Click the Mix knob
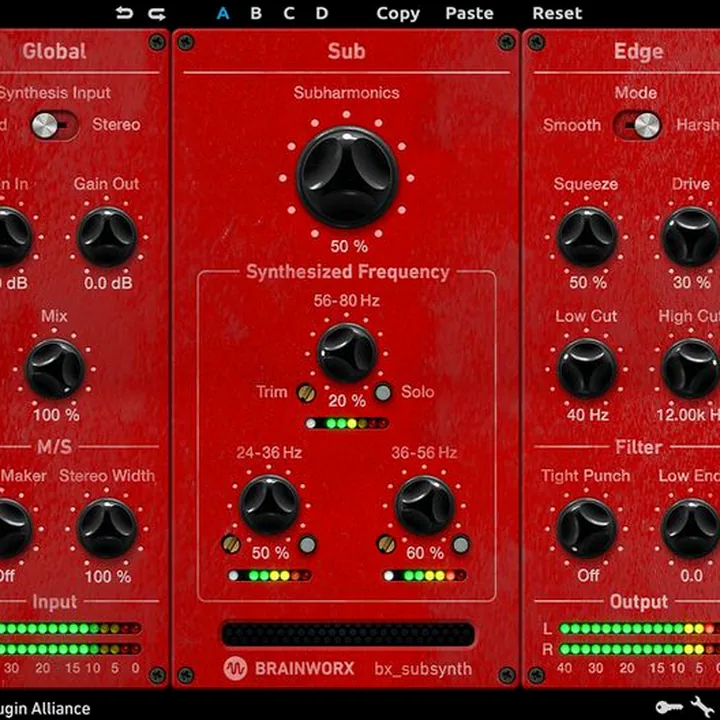The width and height of the screenshot is (720, 720). coord(54,368)
